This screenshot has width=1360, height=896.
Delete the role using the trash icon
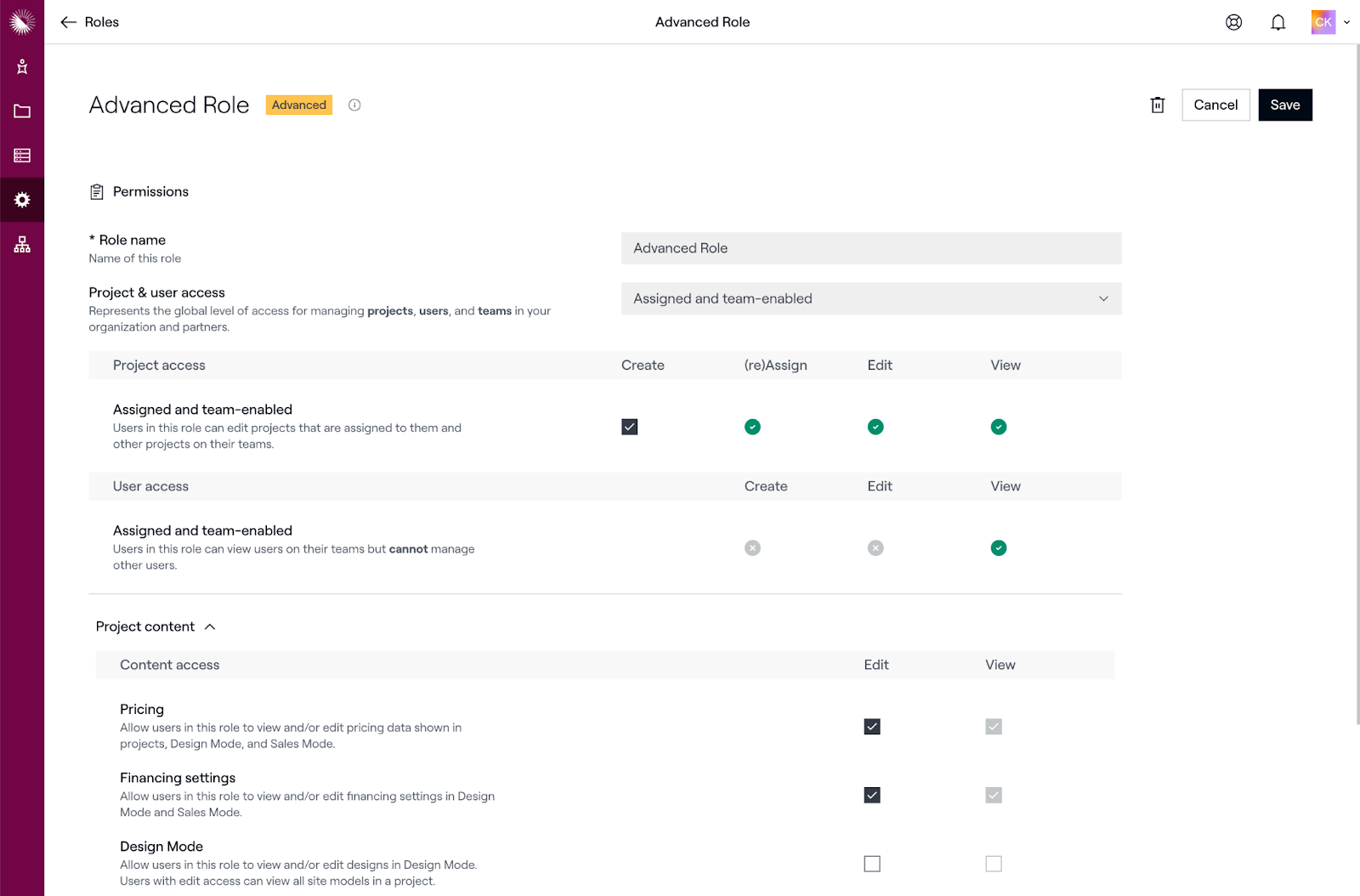(x=1157, y=105)
